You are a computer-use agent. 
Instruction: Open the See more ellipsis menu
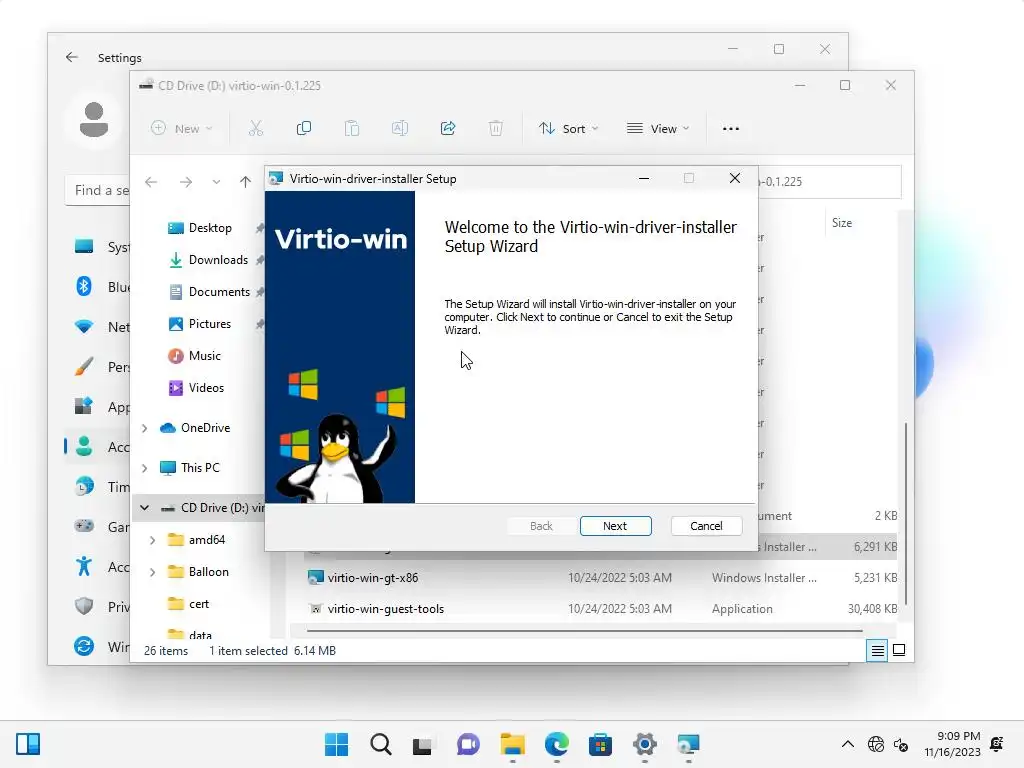point(731,129)
